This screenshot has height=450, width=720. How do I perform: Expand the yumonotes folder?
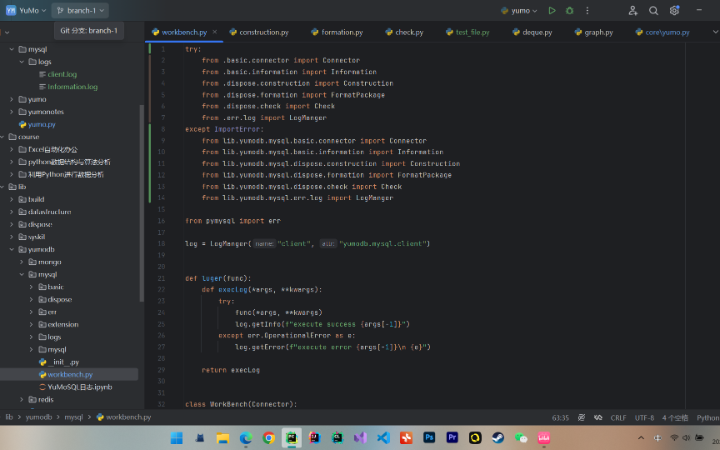click(11, 112)
